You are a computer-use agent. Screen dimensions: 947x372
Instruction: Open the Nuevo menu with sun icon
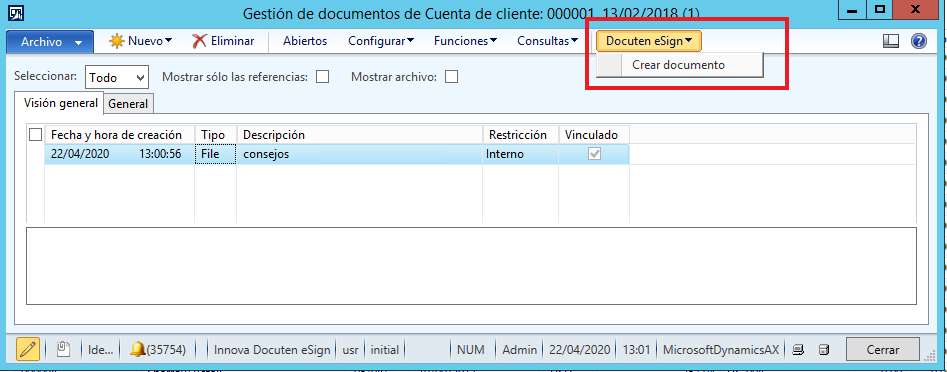(x=140, y=41)
